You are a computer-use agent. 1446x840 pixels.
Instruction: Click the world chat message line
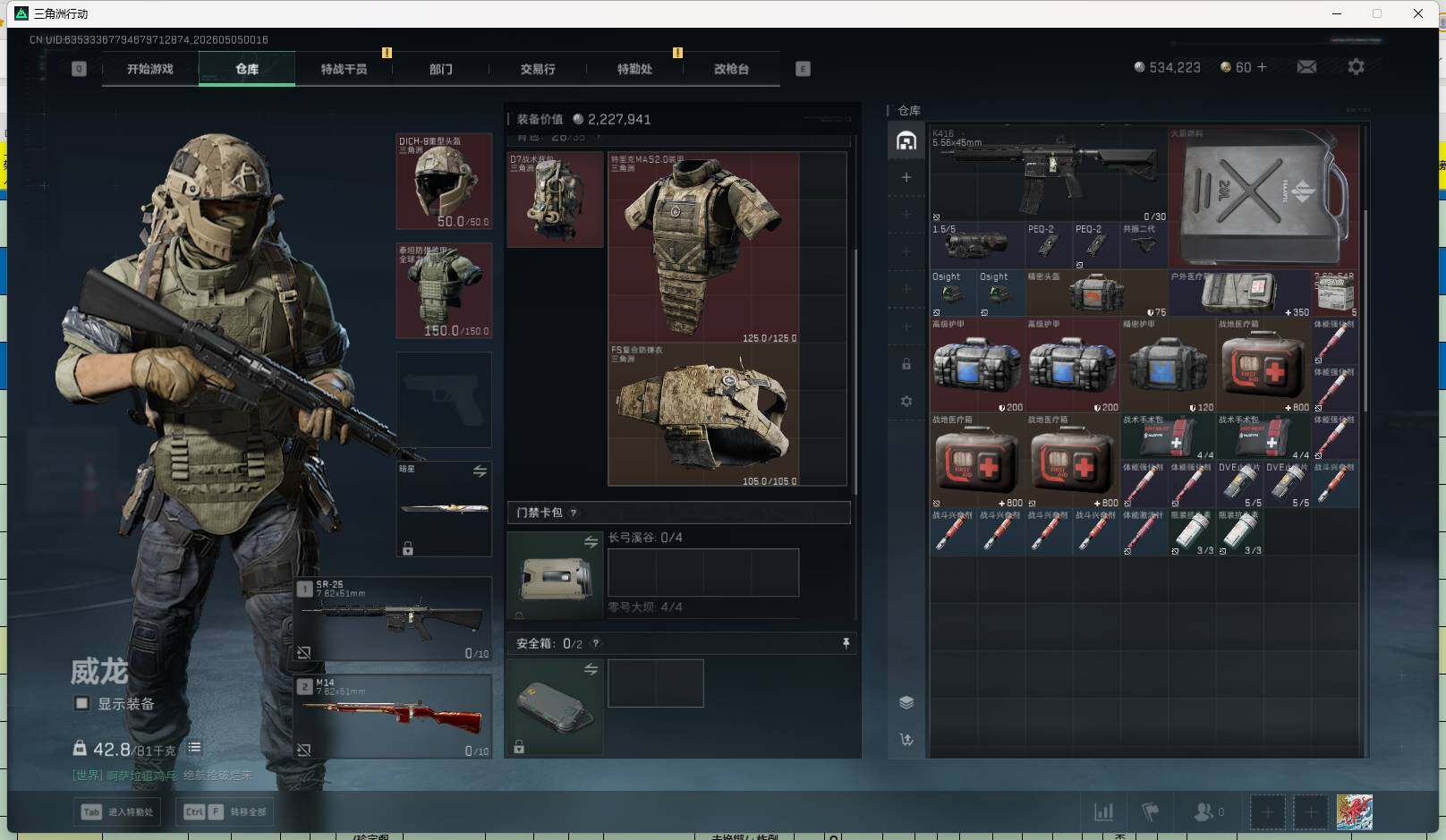pos(163,776)
